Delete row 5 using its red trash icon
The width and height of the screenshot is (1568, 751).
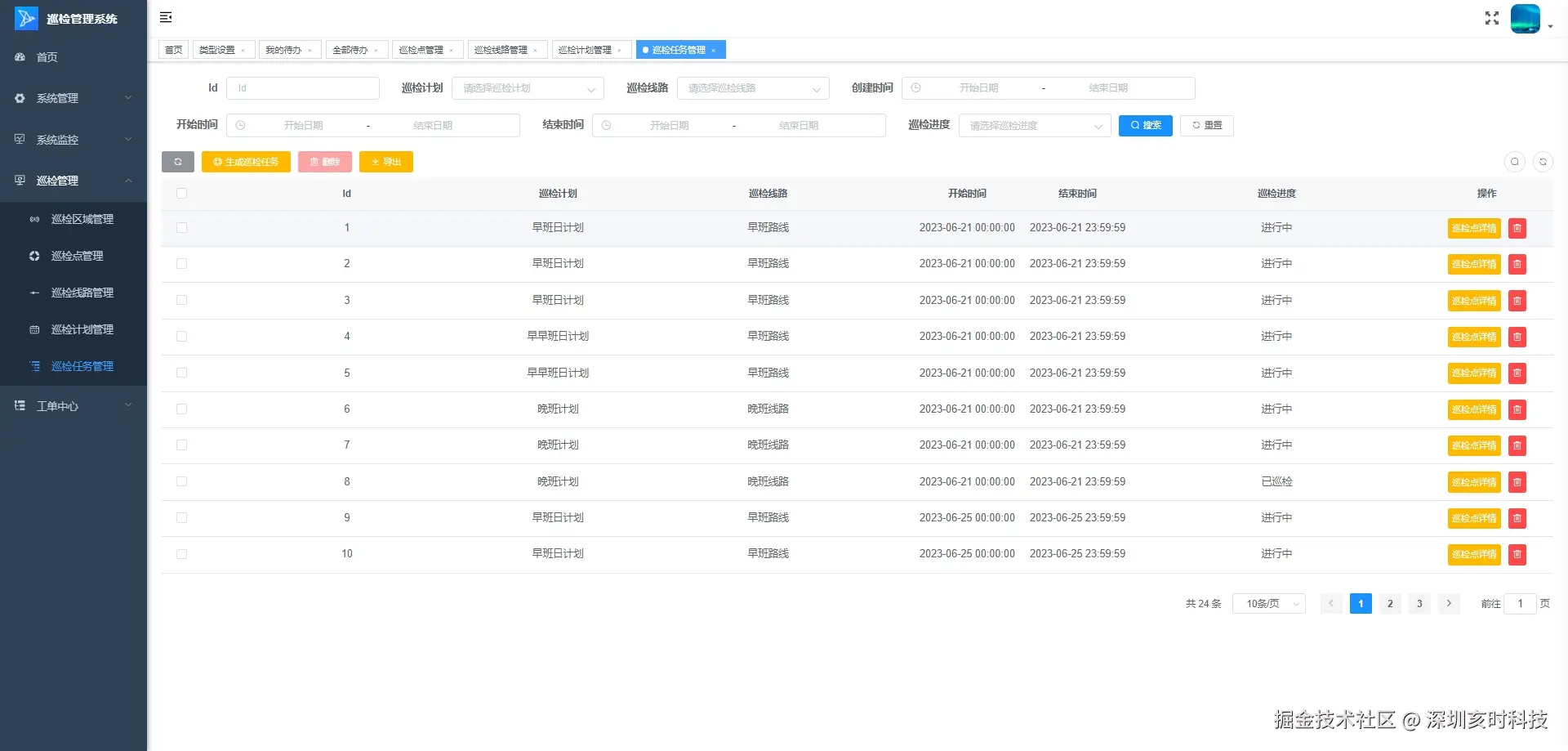pos(1517,373)
